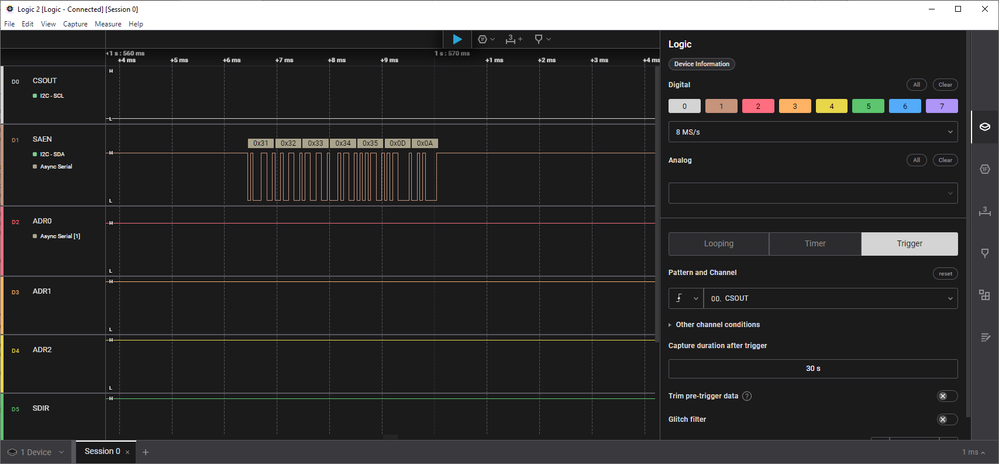
Task: Toggle Trim pre-trigger data switch
Action: pos(947,396)
